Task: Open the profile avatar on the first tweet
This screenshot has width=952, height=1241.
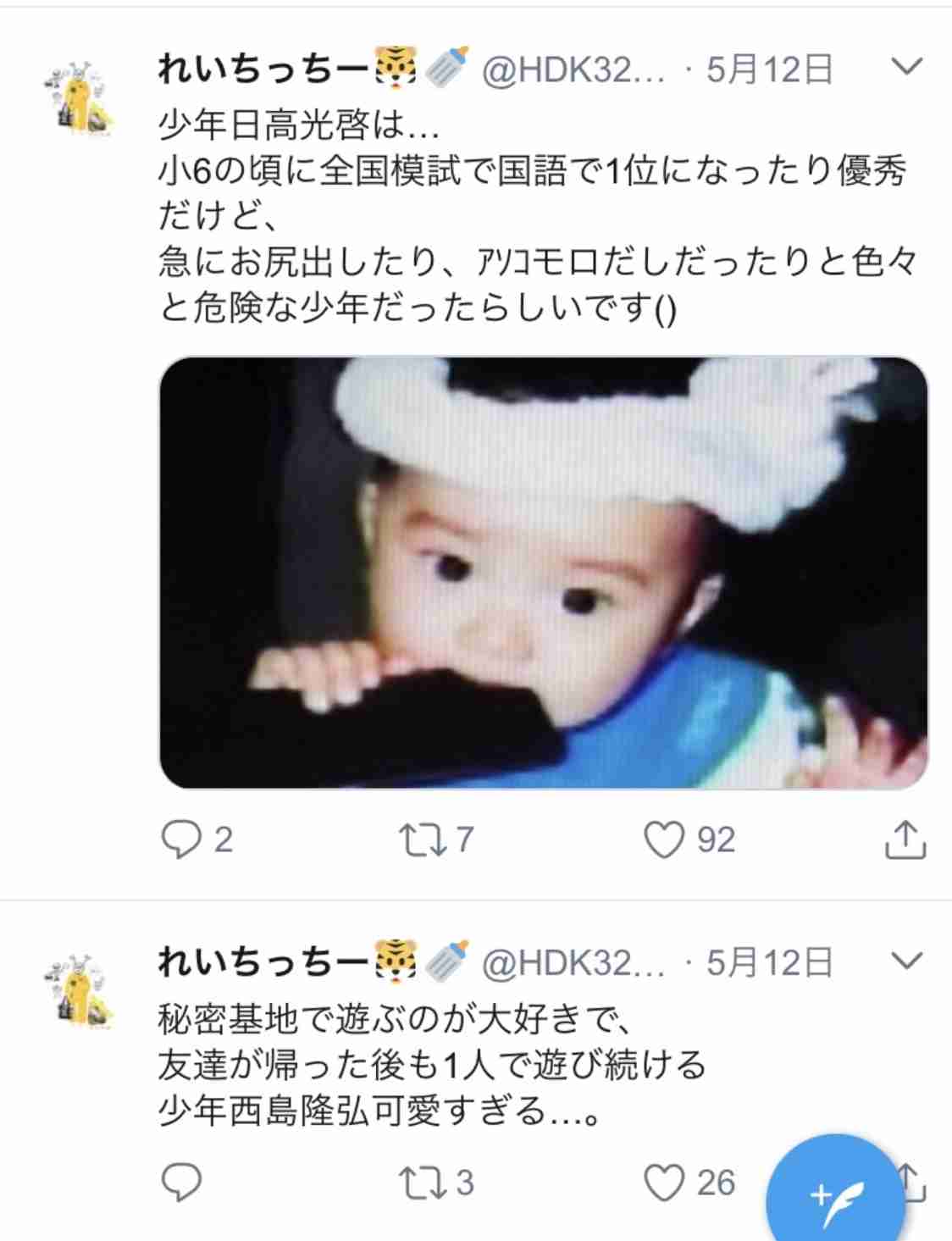Action: point(79,98)
